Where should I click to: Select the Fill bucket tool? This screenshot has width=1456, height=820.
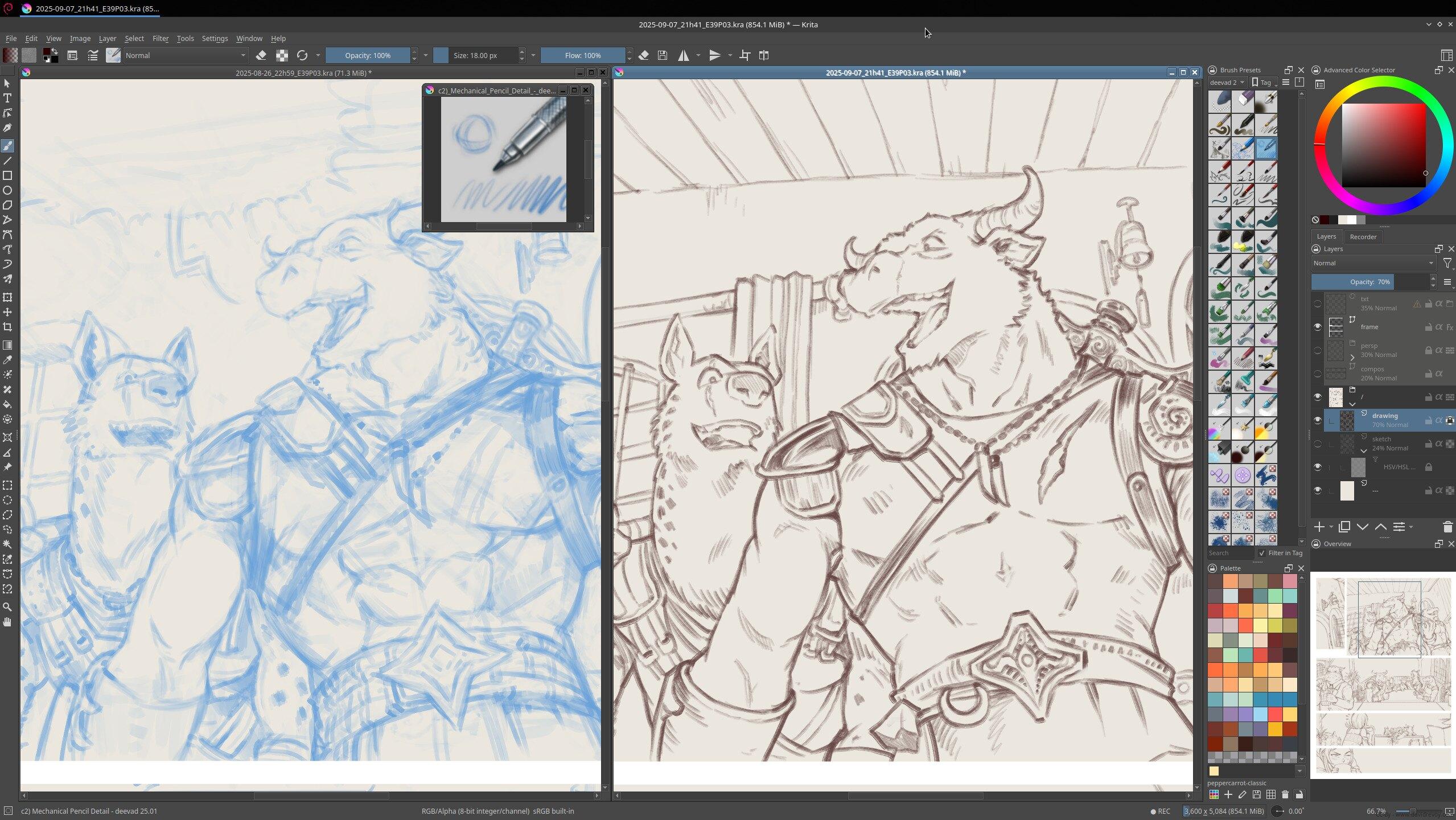pos(7,405)
